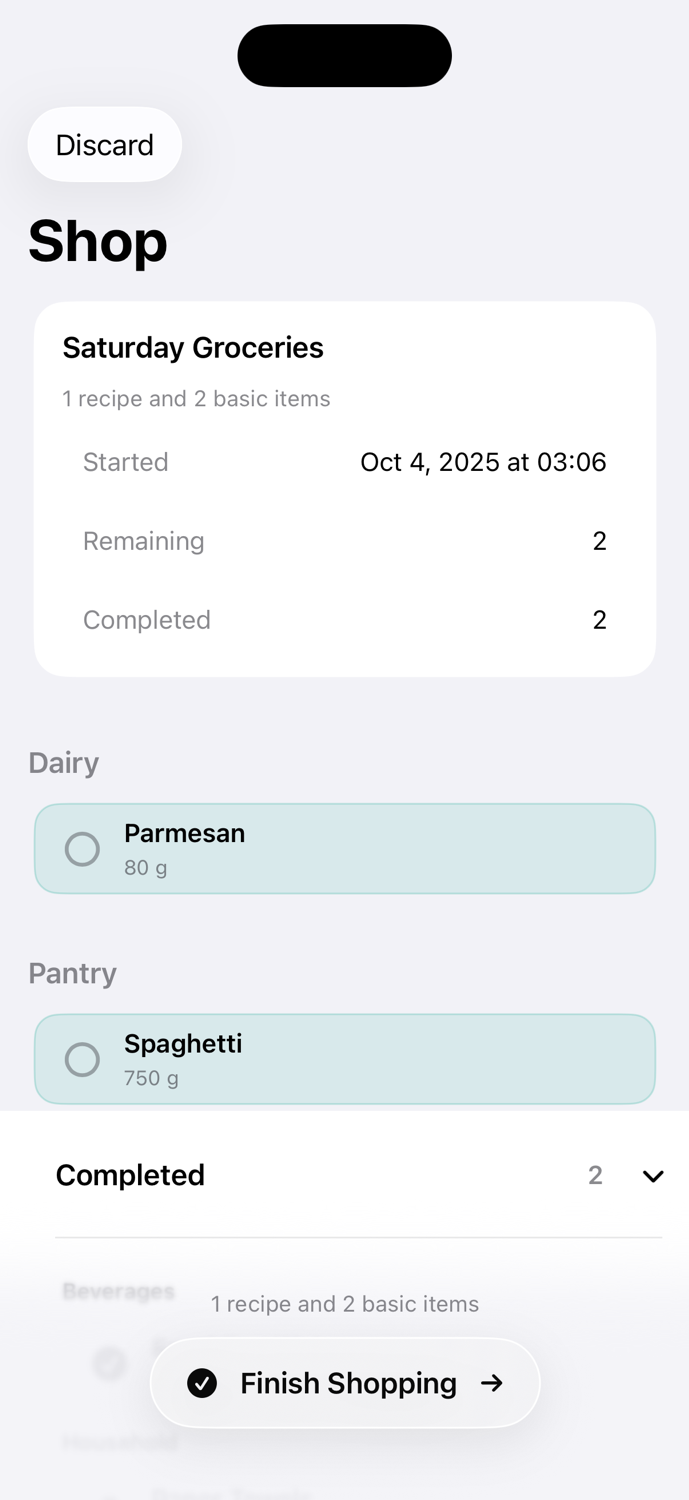Tap the Remaining row in summary card
The image size is (689, 1500).
point(344,541)
